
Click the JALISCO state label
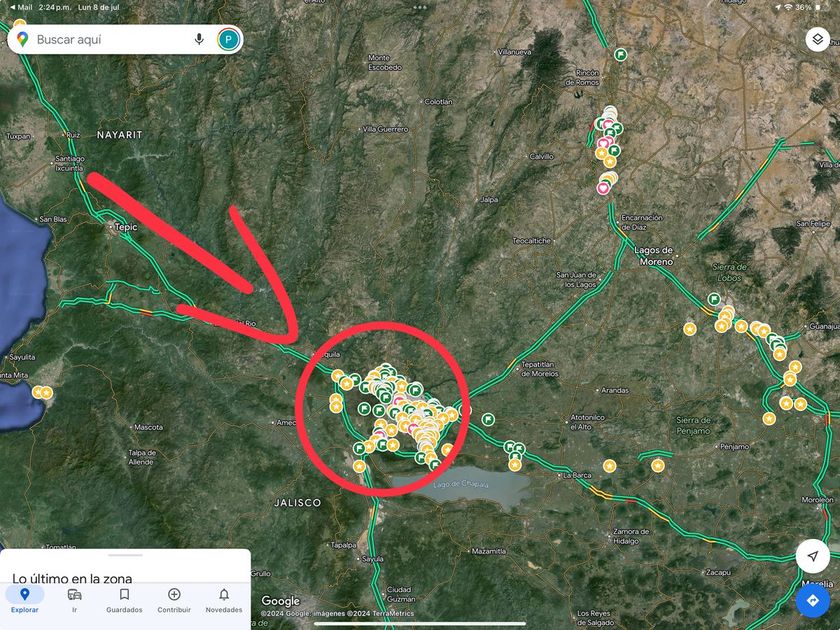[298, 502]
